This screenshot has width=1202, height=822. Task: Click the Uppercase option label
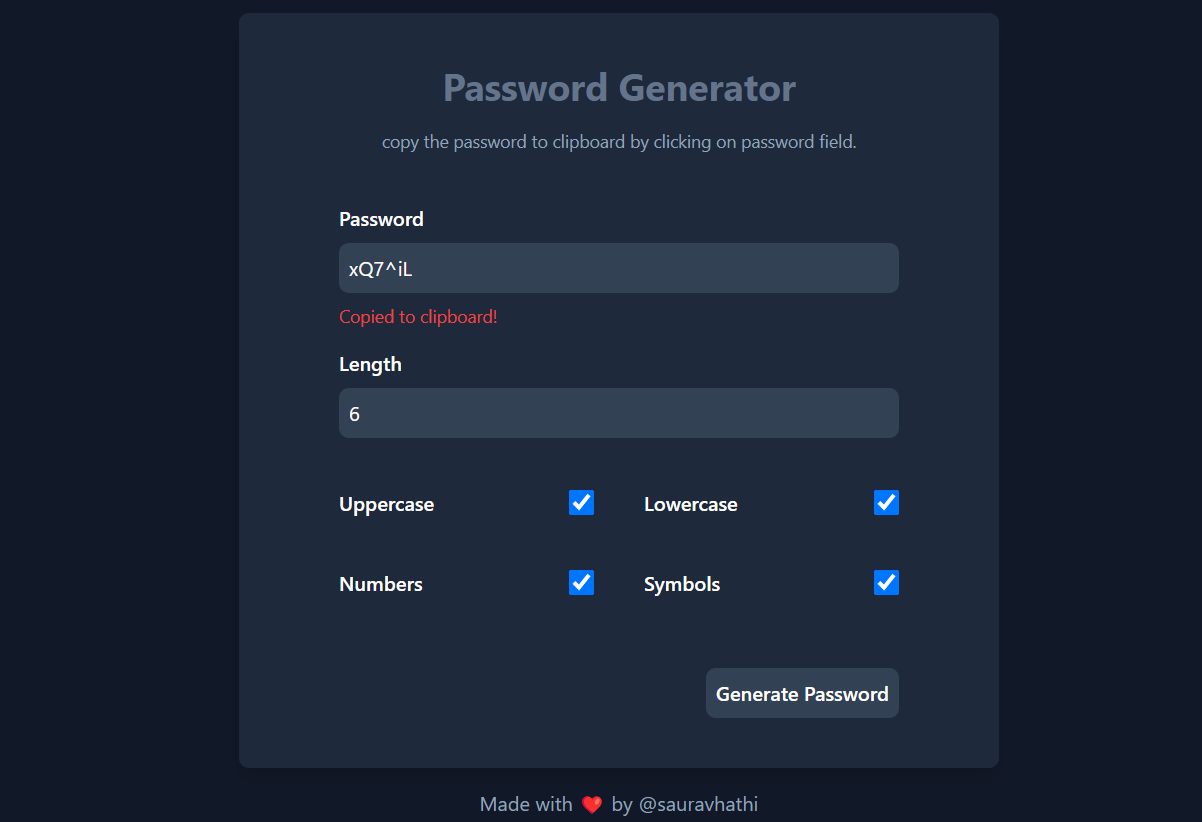386,504
